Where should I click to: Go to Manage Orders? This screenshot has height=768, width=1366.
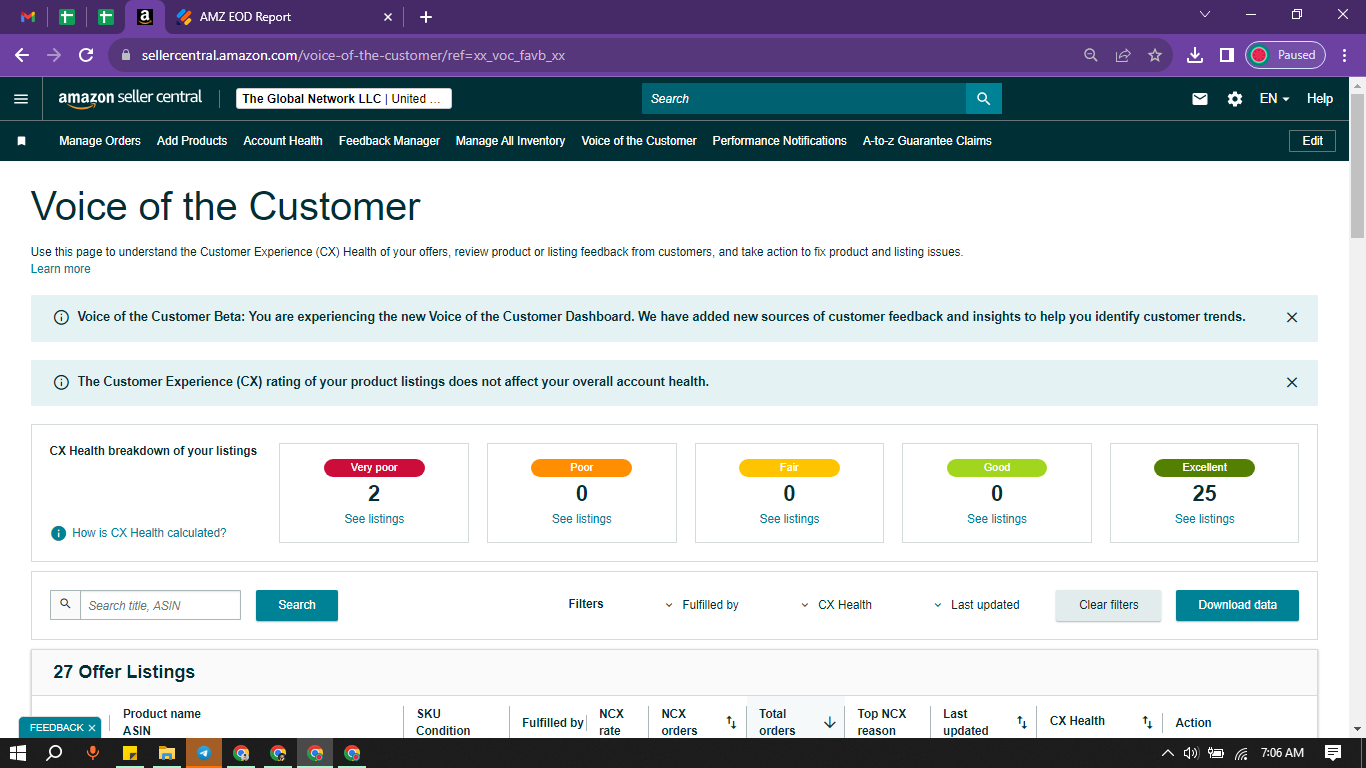click(x=100, y=141)
